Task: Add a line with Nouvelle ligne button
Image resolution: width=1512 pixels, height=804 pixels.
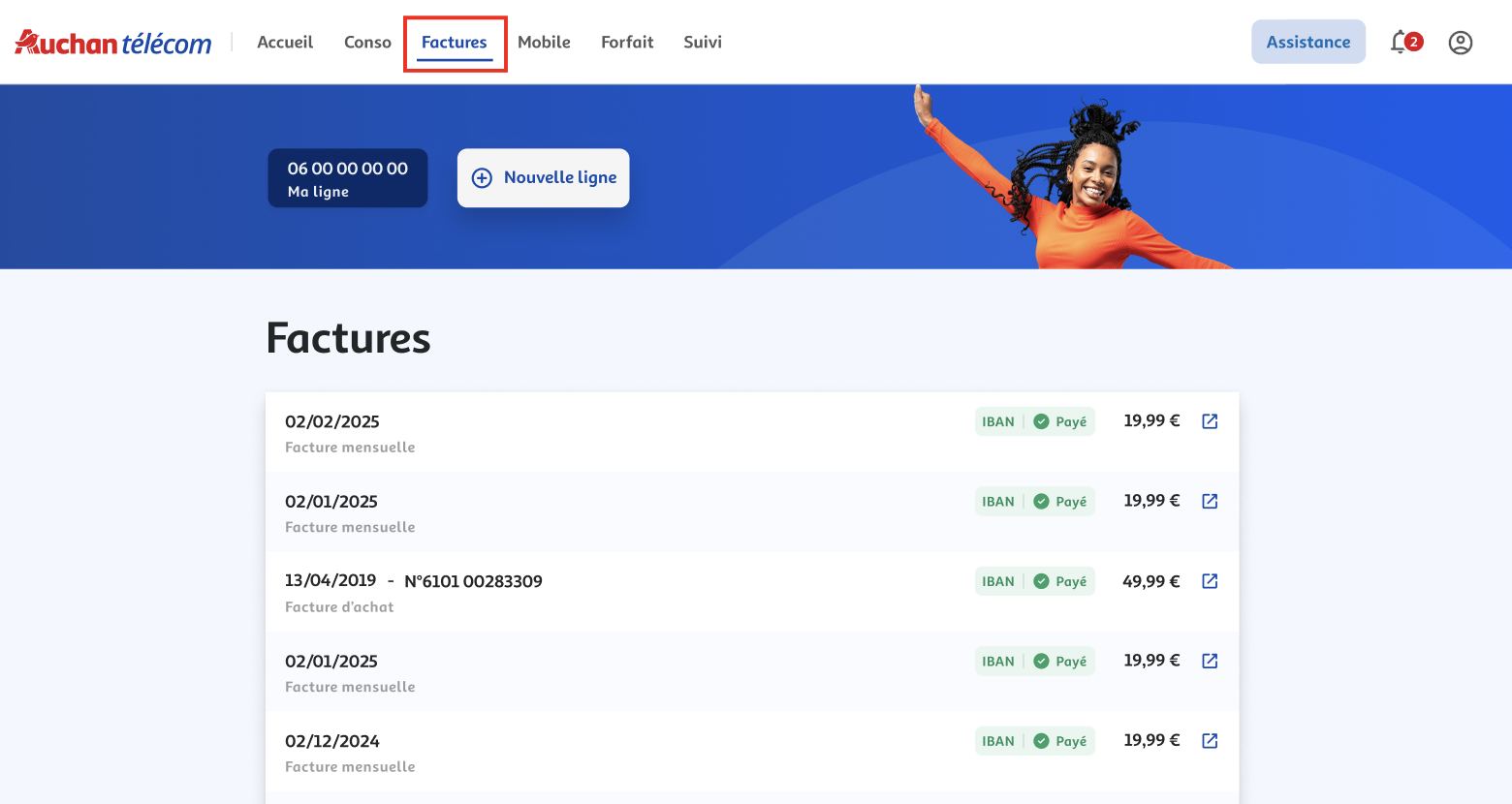Action: point(544,178)
